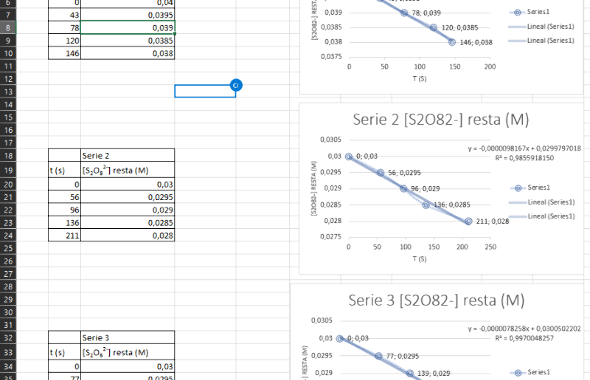
Task: Select the 77; 0,0295 point in Serie 3
Action: tap(379, 356)
